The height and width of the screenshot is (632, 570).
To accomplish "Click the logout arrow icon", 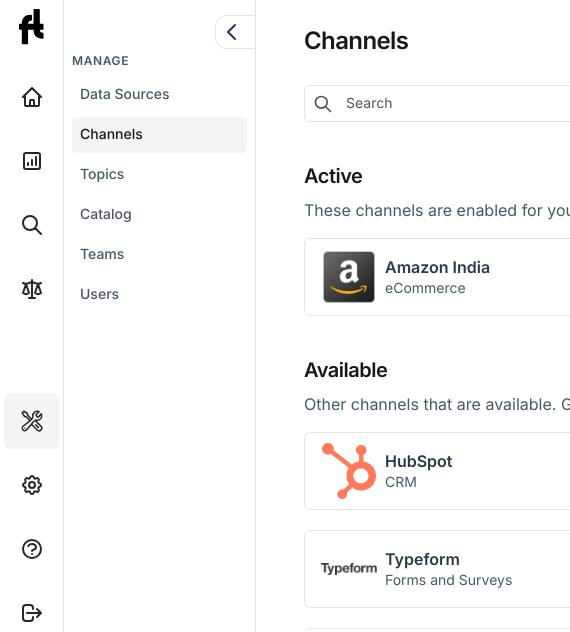I will pos(32,613).
